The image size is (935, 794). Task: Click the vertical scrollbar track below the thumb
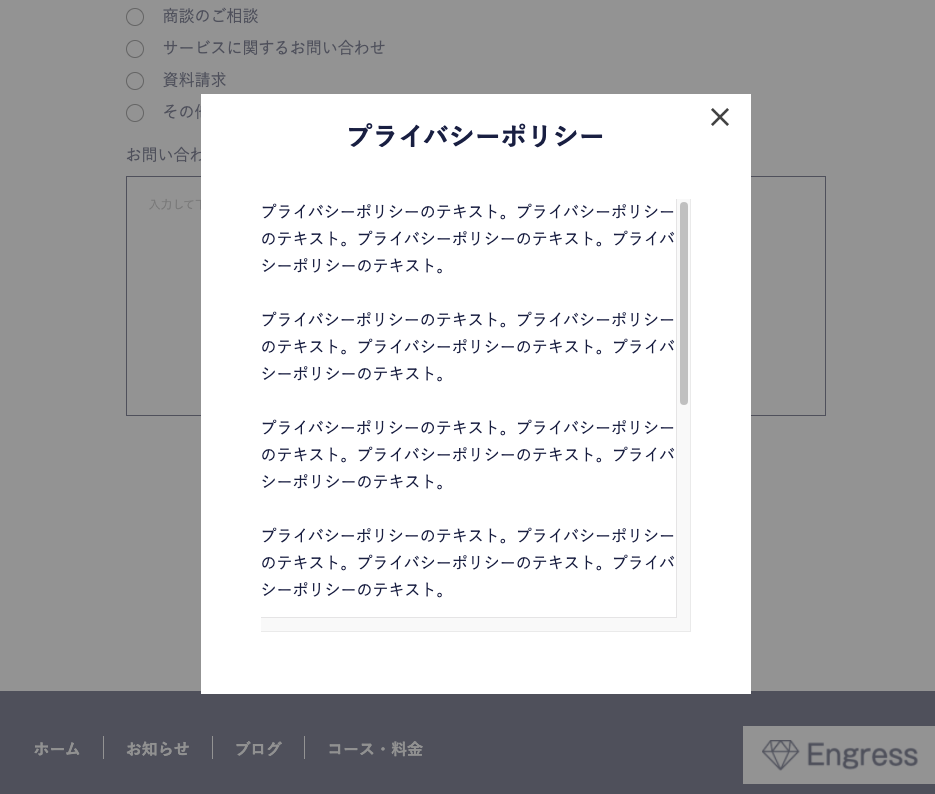coord(684,510)
